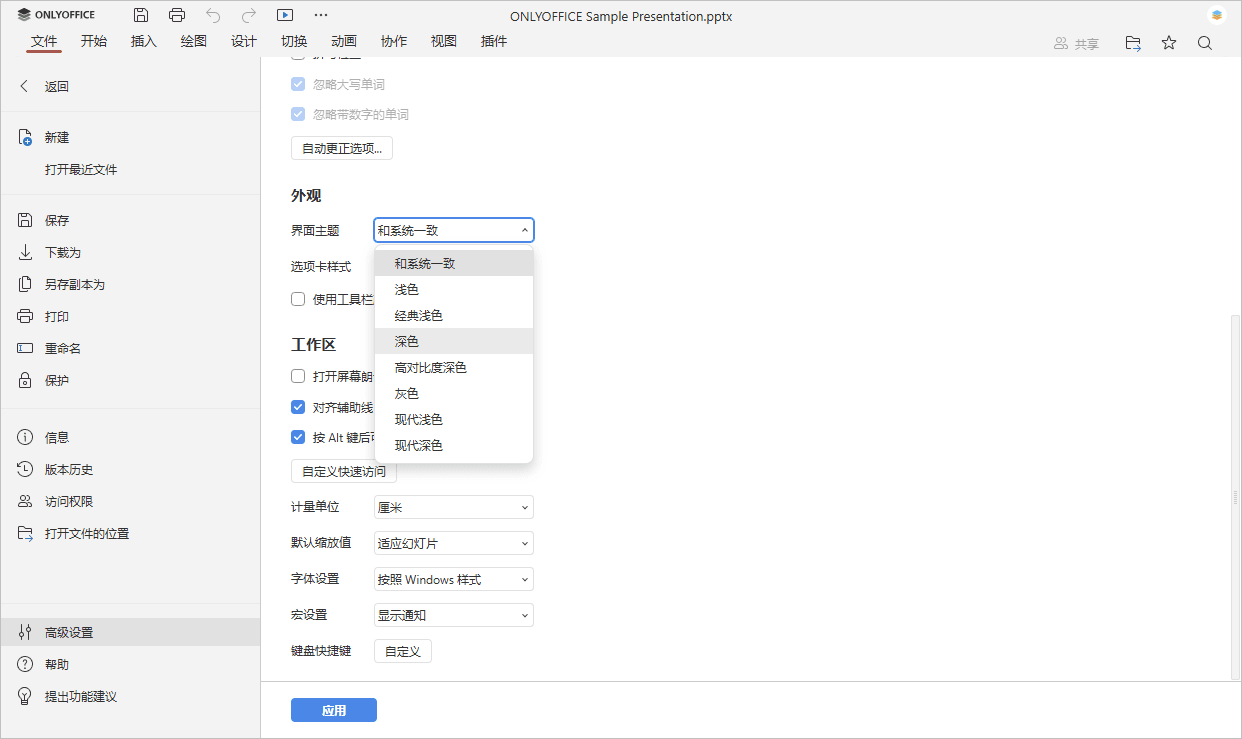Switch to the 插入 ribbon tab
Image resolution: width=1242 pixels, height=739 pixels.
[x=143, y=41]
